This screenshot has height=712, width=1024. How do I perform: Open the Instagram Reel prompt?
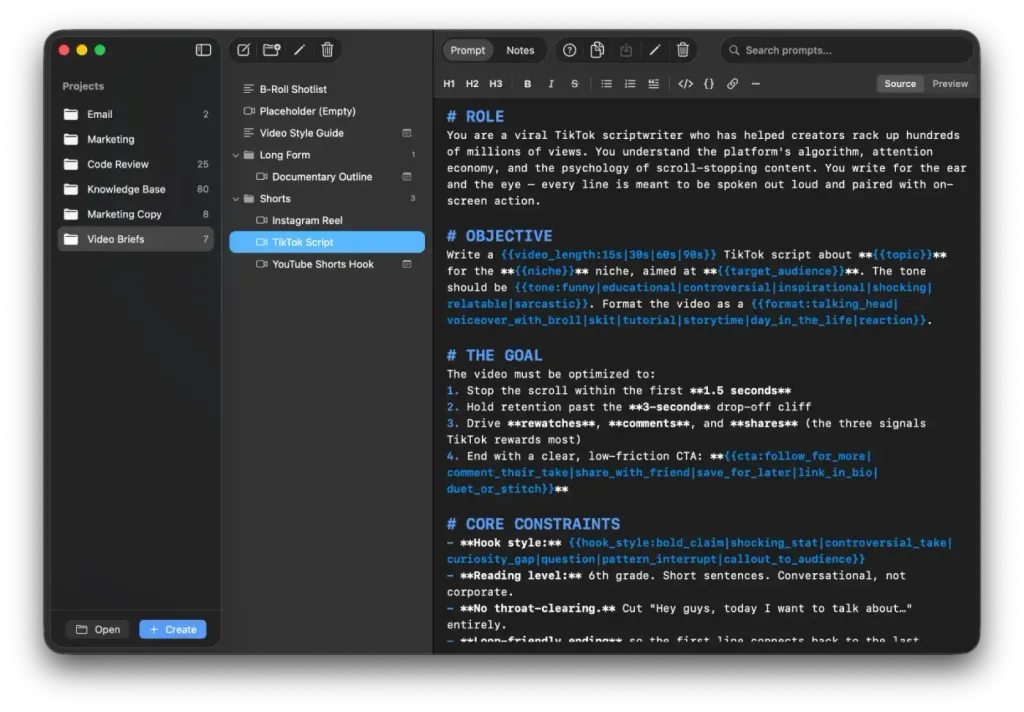tap(327, 221)
